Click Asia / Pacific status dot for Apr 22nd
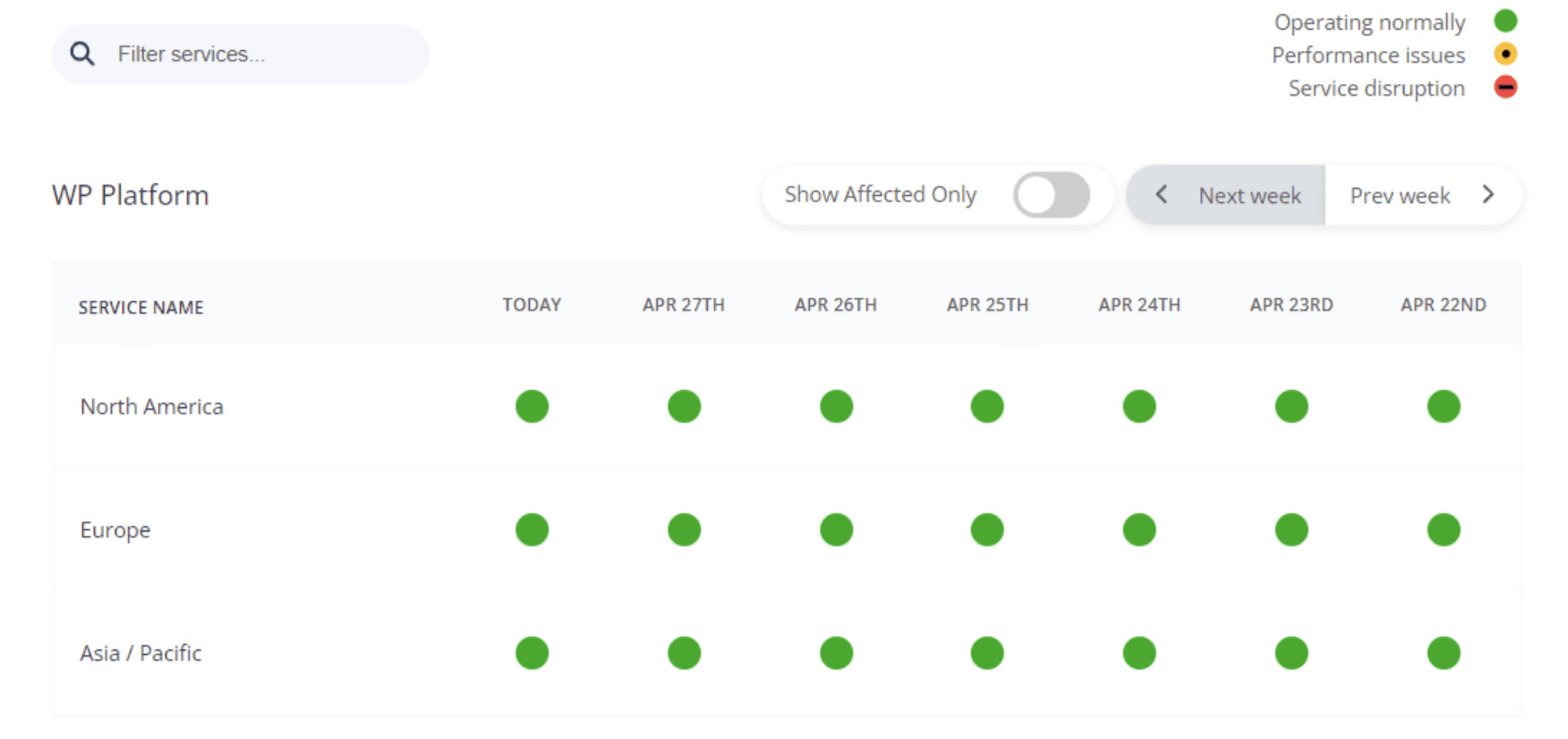 click(x=1444, y=653)
